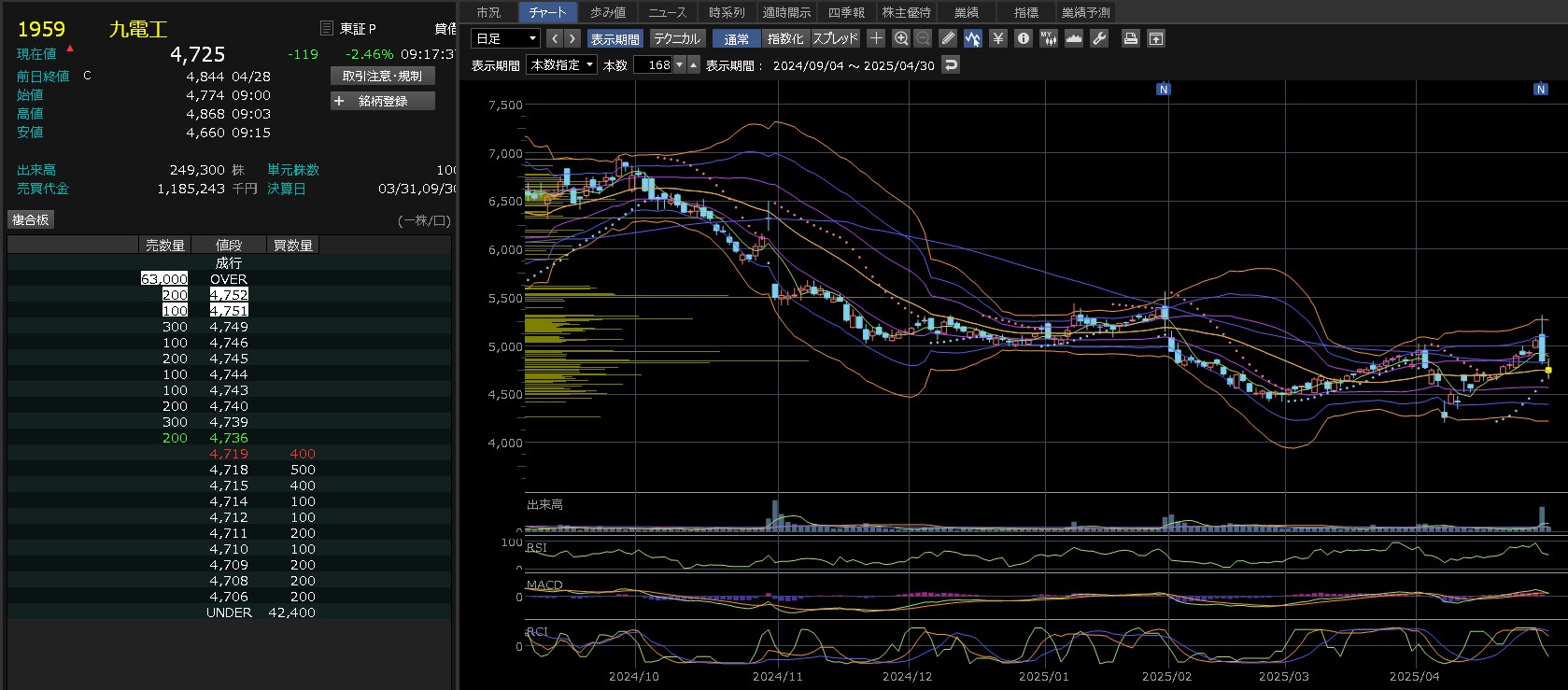This screenshot has width=1568, height=690.
Task: Print the chart using printer icon
Action: [1131, 38]
